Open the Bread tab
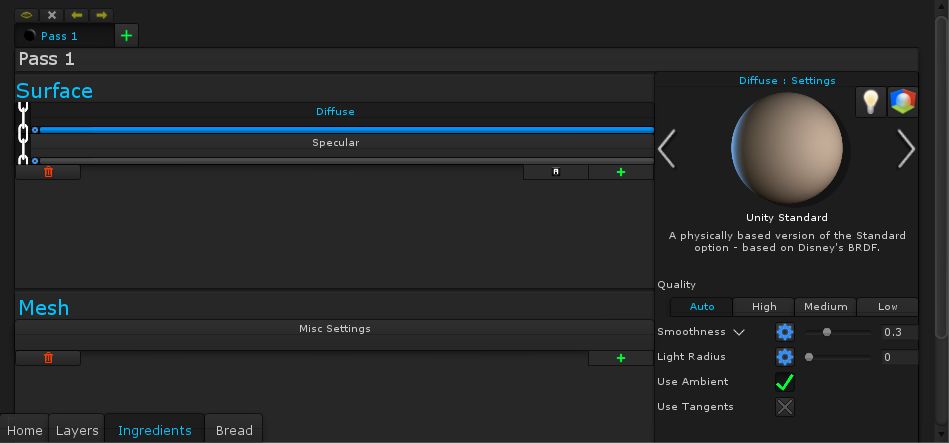The width and height of the screenshot is (949, 443). click(x=234, y=430)
